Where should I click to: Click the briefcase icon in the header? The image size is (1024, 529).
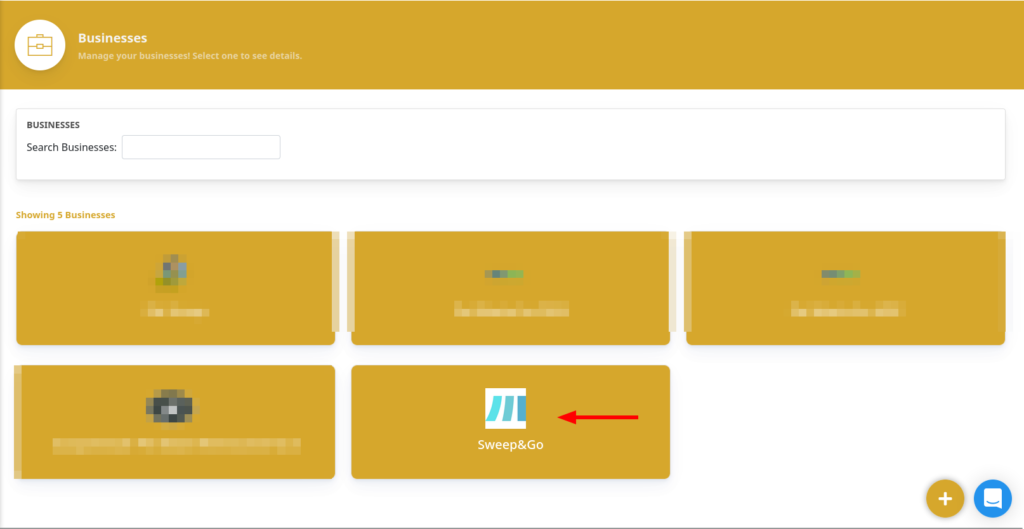[x=40, y=45]
